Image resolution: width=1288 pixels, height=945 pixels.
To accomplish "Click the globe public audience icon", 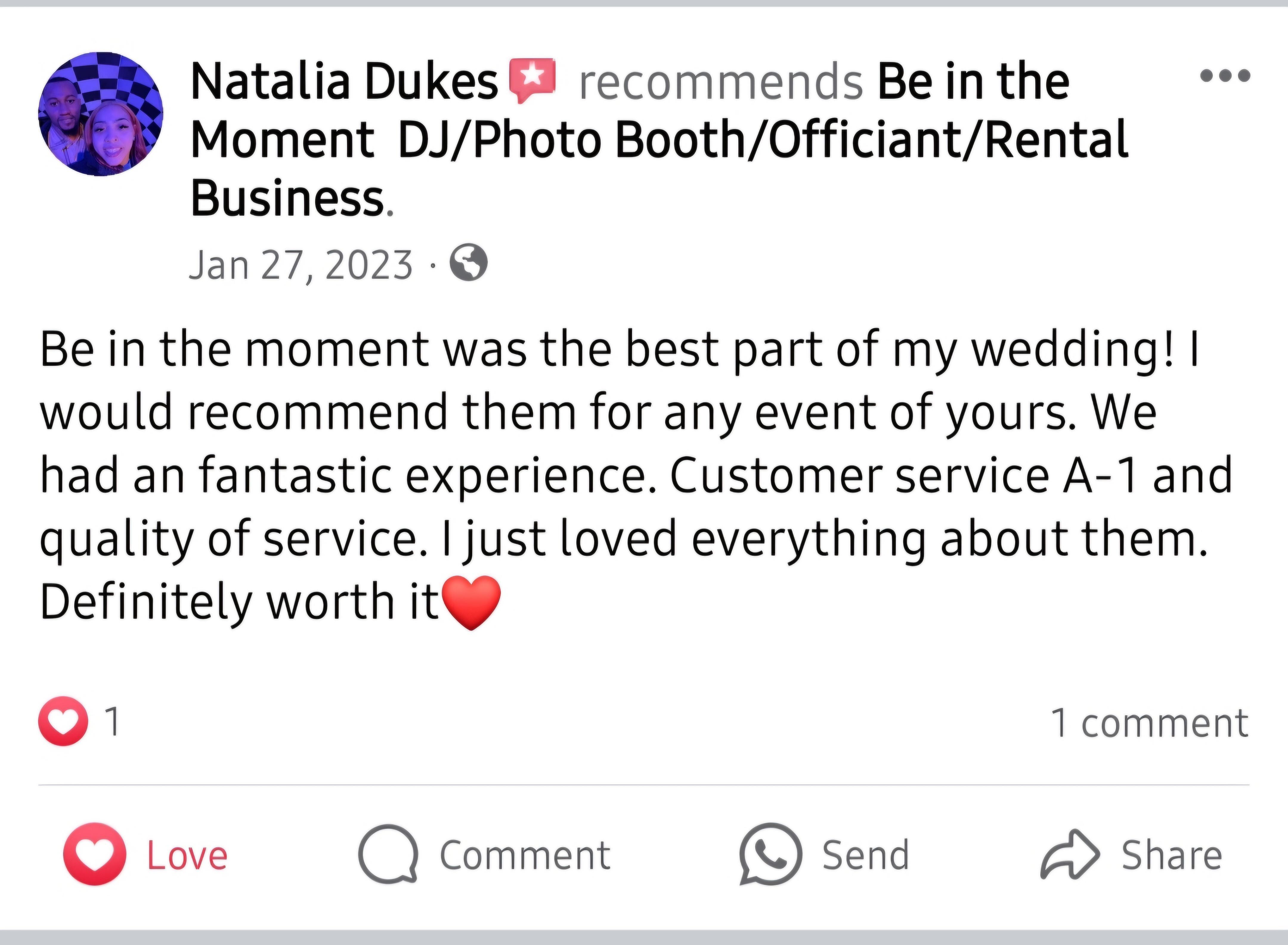I will coord(469,262).
